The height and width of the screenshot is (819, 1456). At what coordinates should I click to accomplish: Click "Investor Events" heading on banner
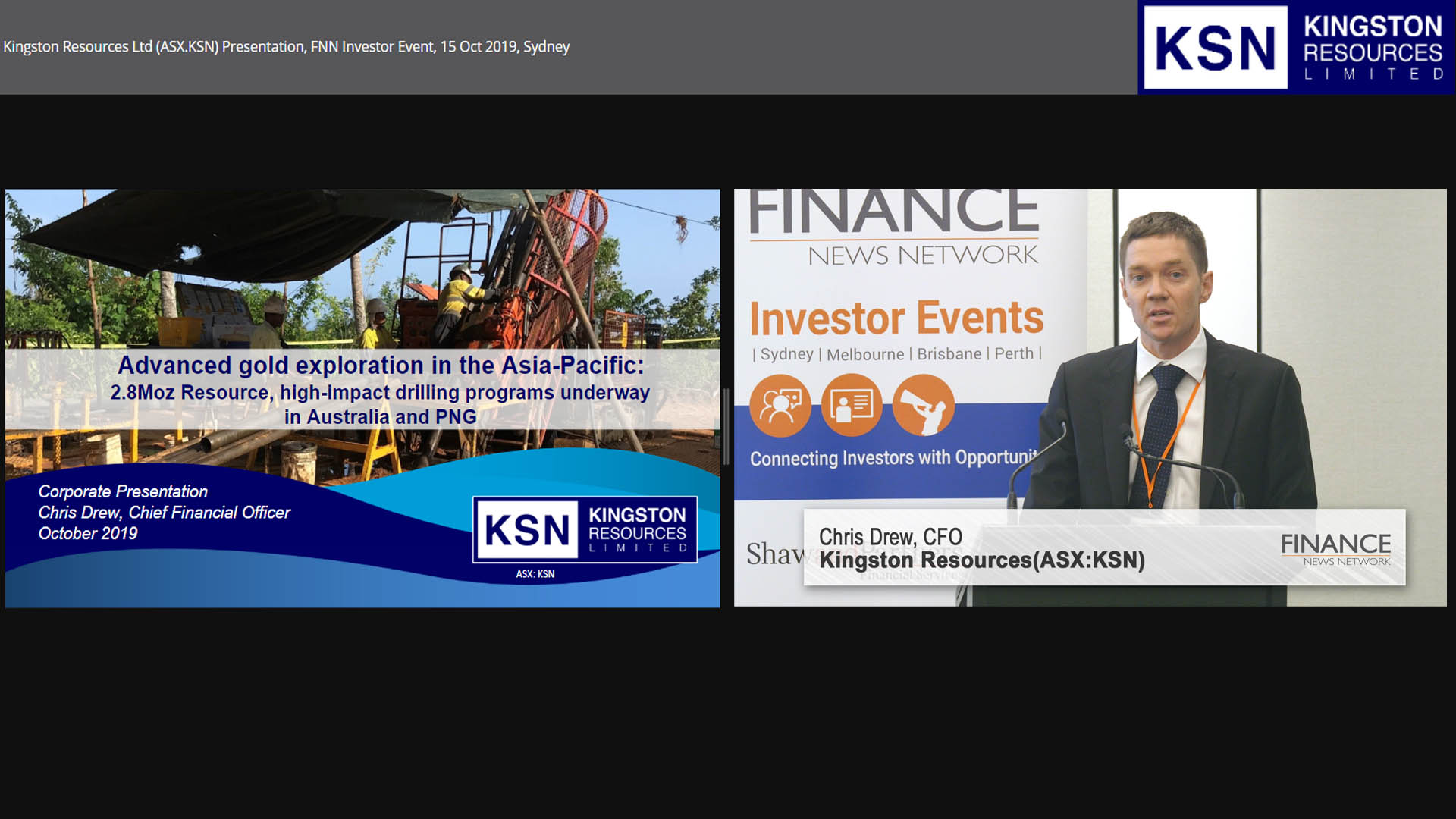coord(896,318)
